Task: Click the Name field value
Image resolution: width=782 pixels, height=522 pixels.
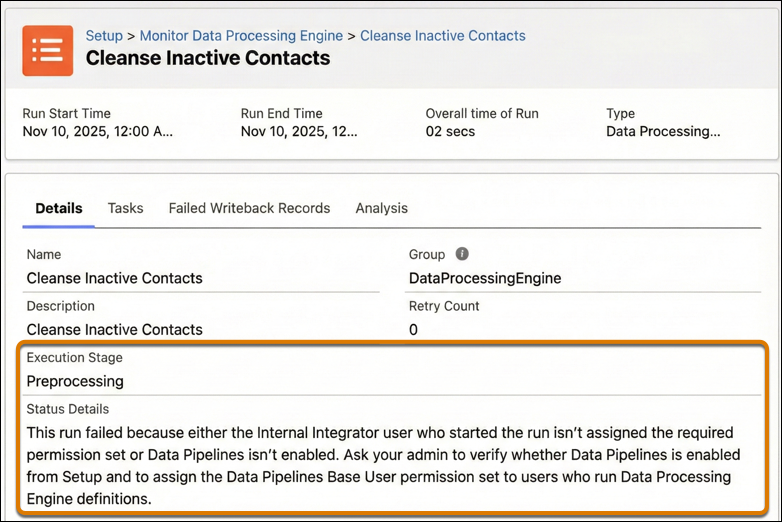Action: [114, 278]
